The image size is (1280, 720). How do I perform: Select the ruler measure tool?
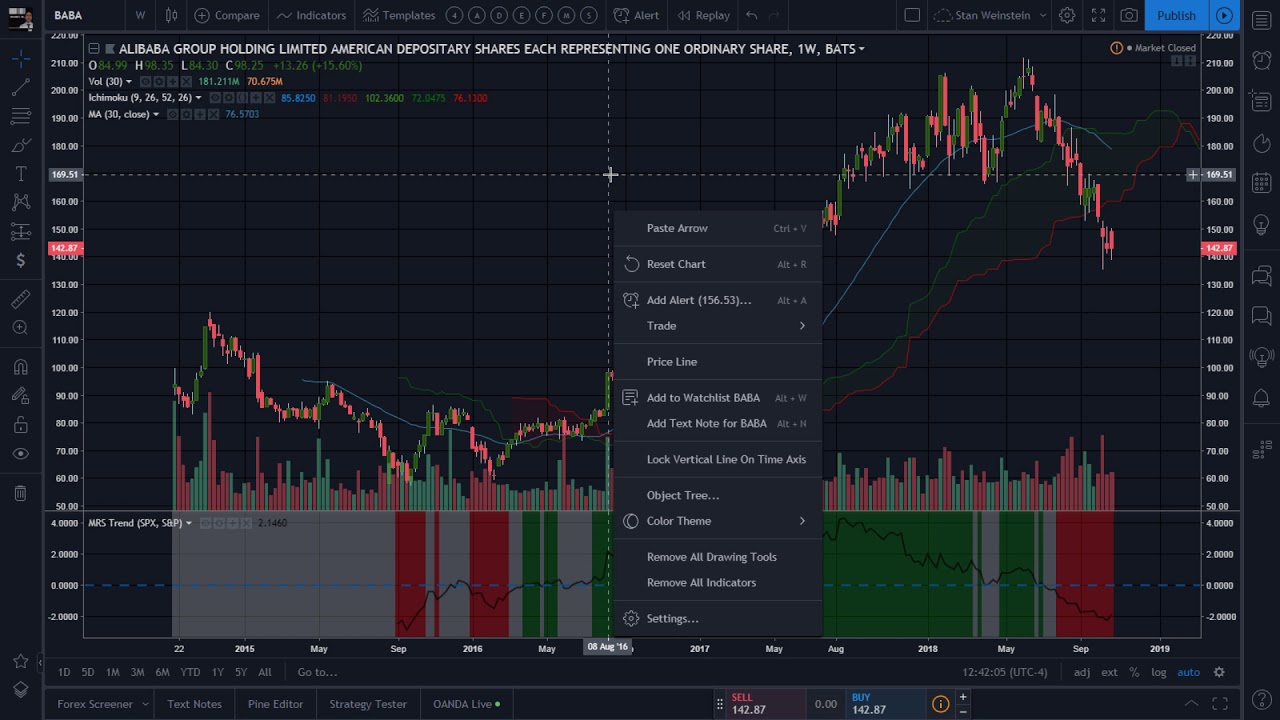point(20,299)
